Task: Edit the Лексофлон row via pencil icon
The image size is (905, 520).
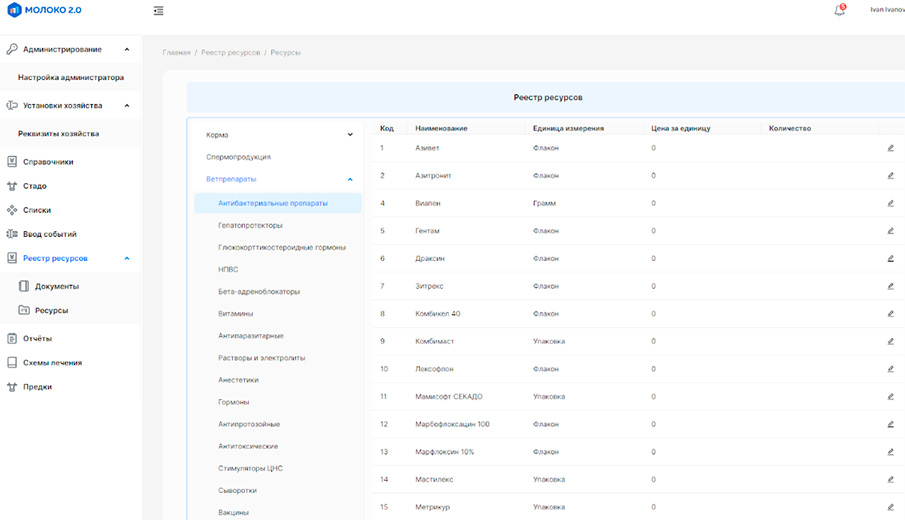Action: click(891, 369)
